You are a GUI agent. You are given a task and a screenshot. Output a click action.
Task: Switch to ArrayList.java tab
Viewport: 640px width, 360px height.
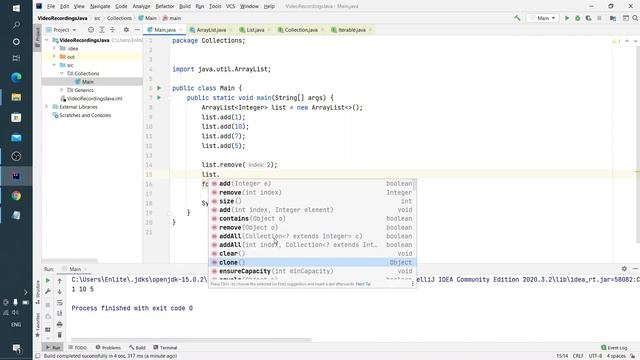[211, 30]
